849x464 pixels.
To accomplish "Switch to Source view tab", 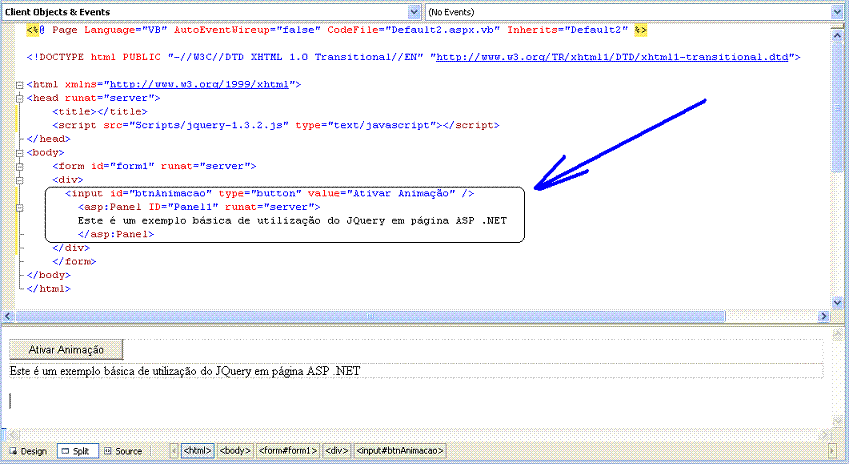I will 123,451.
